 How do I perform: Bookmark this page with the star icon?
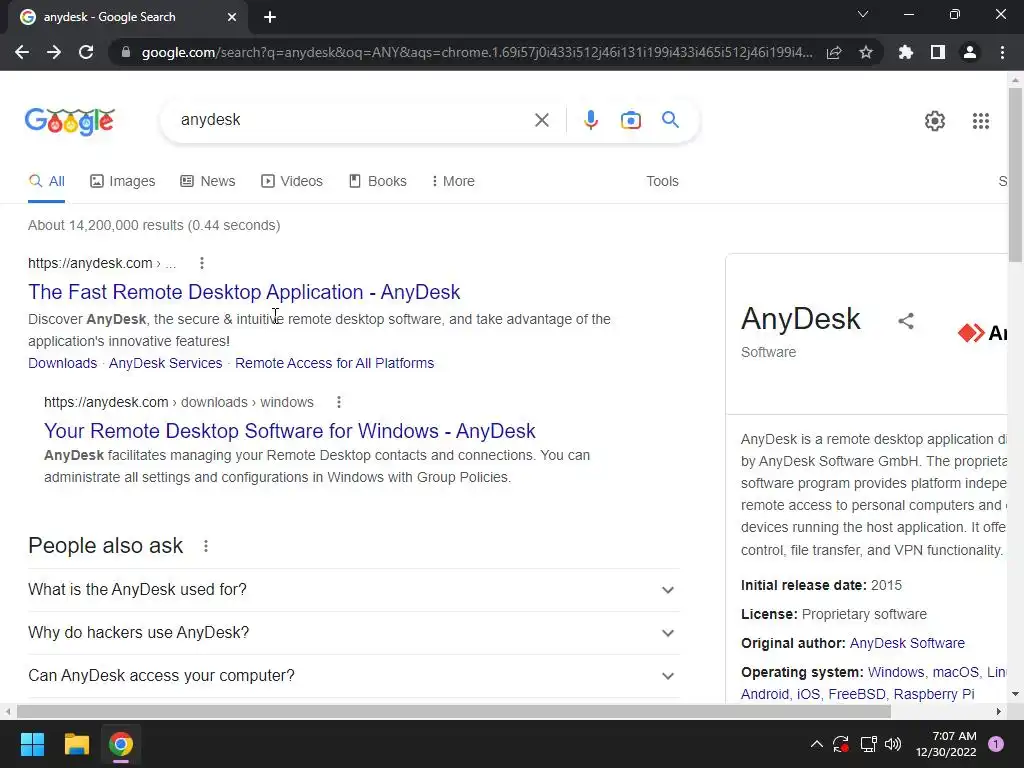tap(866, 52)
